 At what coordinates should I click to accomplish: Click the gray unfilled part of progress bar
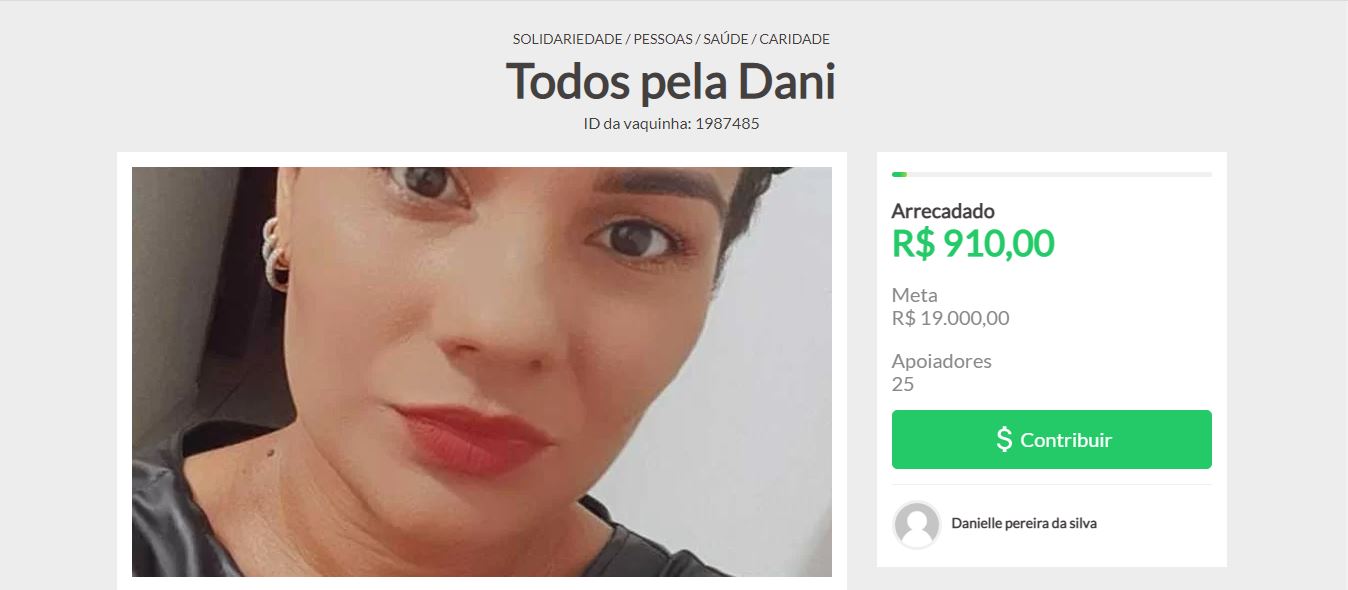click(x=1059, y=174)
